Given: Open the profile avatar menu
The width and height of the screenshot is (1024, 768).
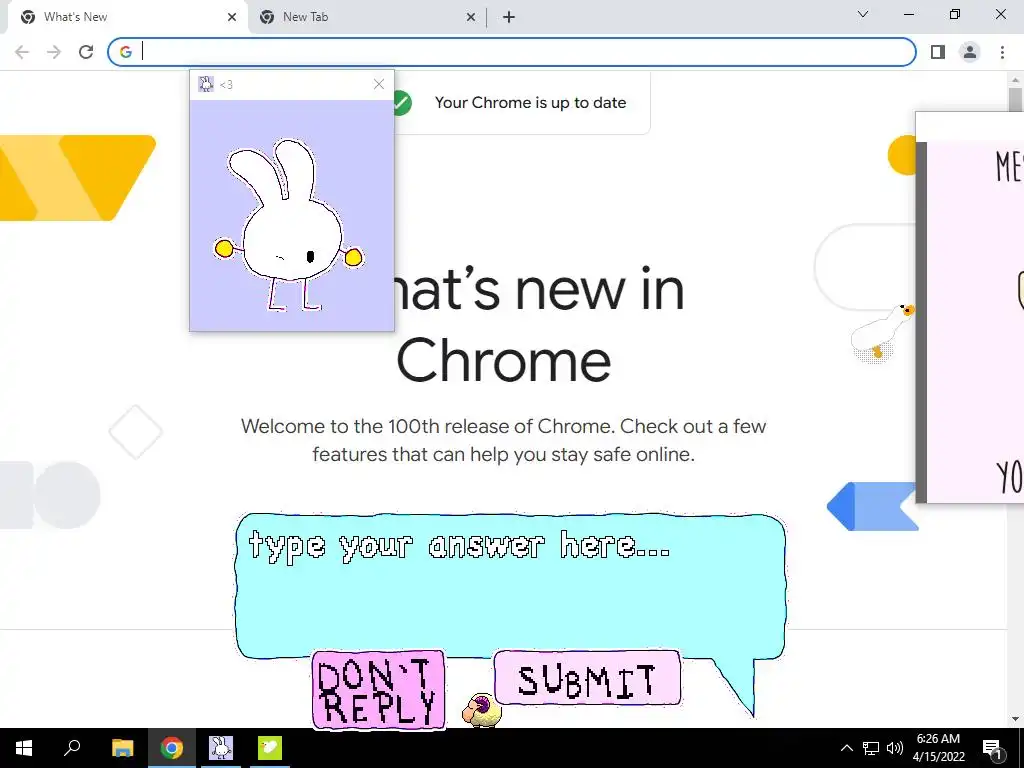Looking at the screenshot, I should [970, 52].
